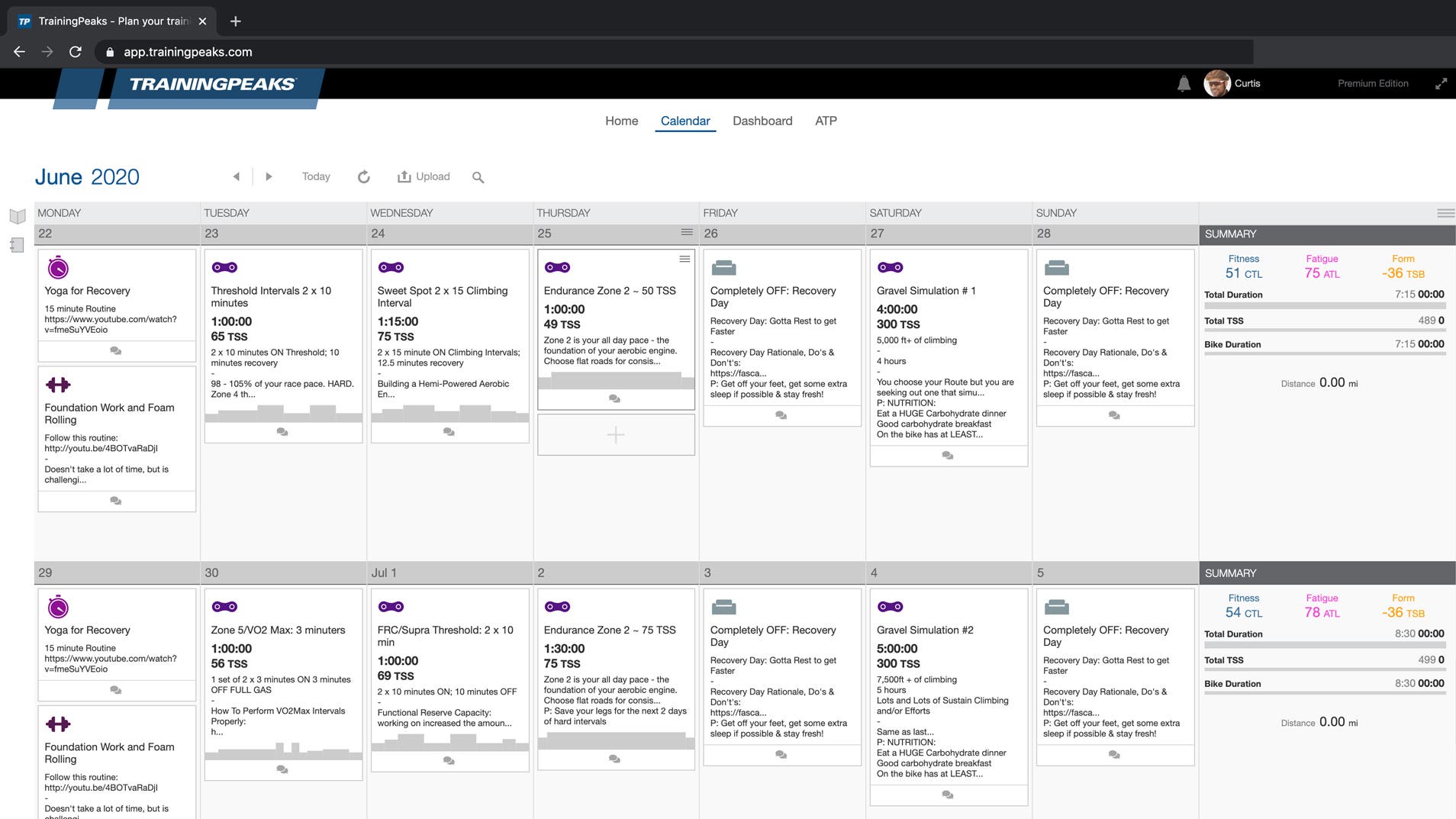
Task: Open the ATP tab
Action: 826,121
